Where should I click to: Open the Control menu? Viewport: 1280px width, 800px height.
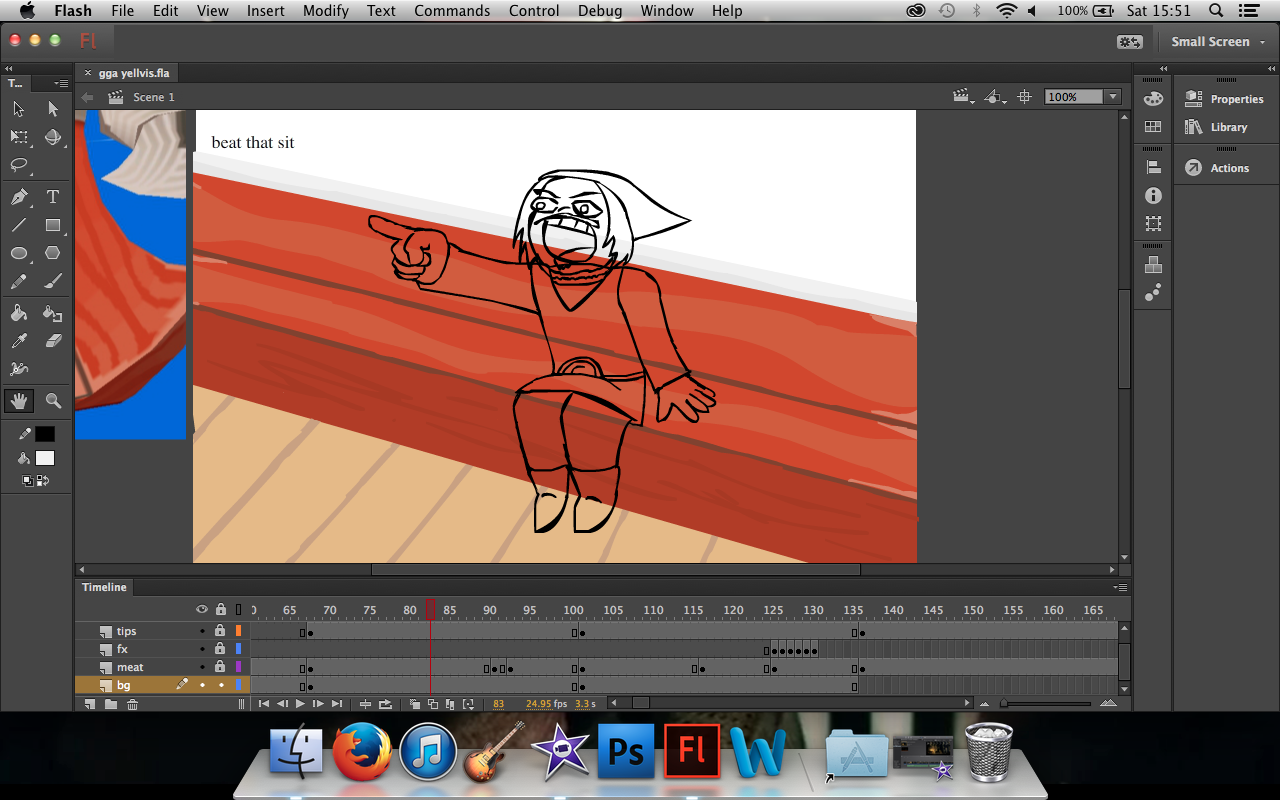tap(534, 11)
